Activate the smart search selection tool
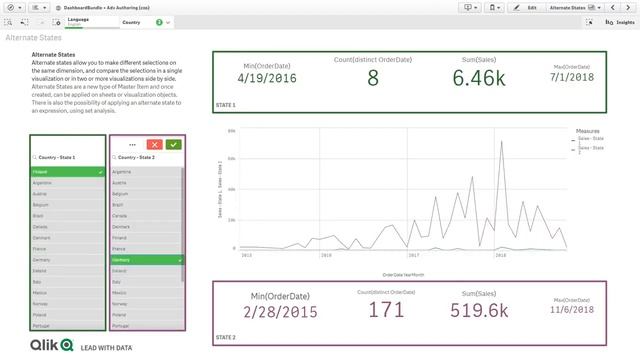 [x=8, y=22]
